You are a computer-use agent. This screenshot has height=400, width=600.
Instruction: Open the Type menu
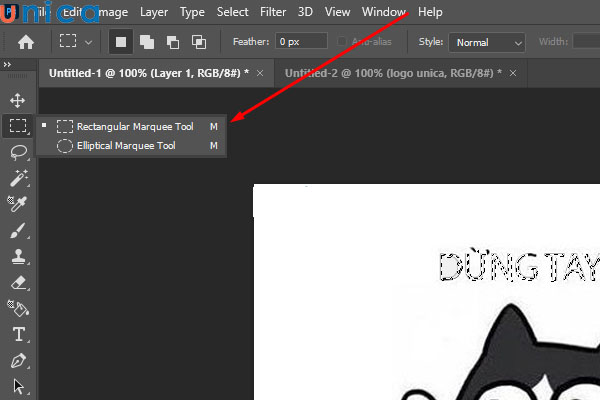point(192,12)
